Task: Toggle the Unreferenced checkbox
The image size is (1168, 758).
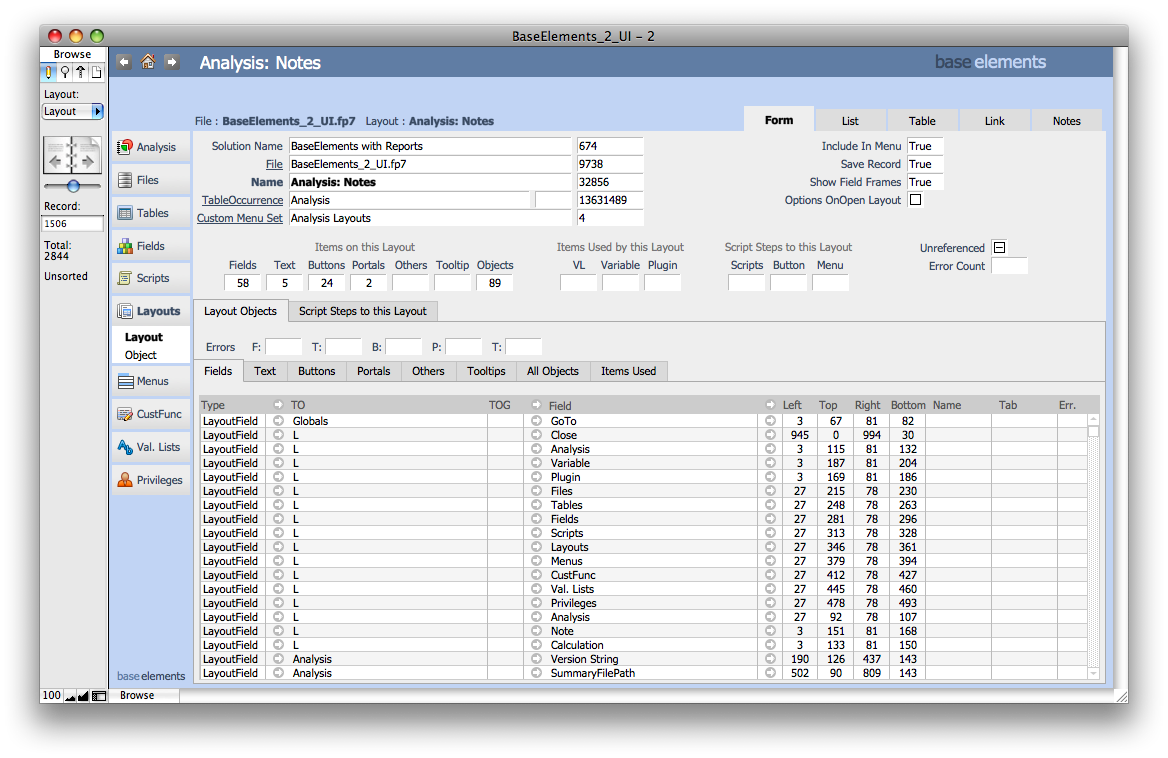Action: coord(1000,247)
